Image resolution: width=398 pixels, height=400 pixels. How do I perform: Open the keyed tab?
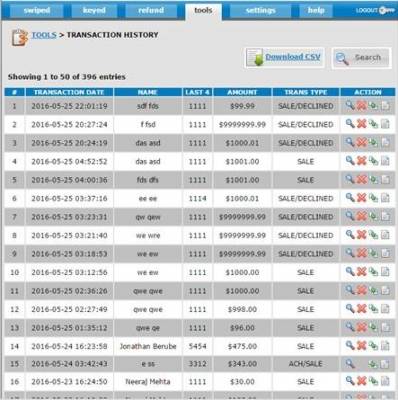pyautogui.click(x=94, y=10)
